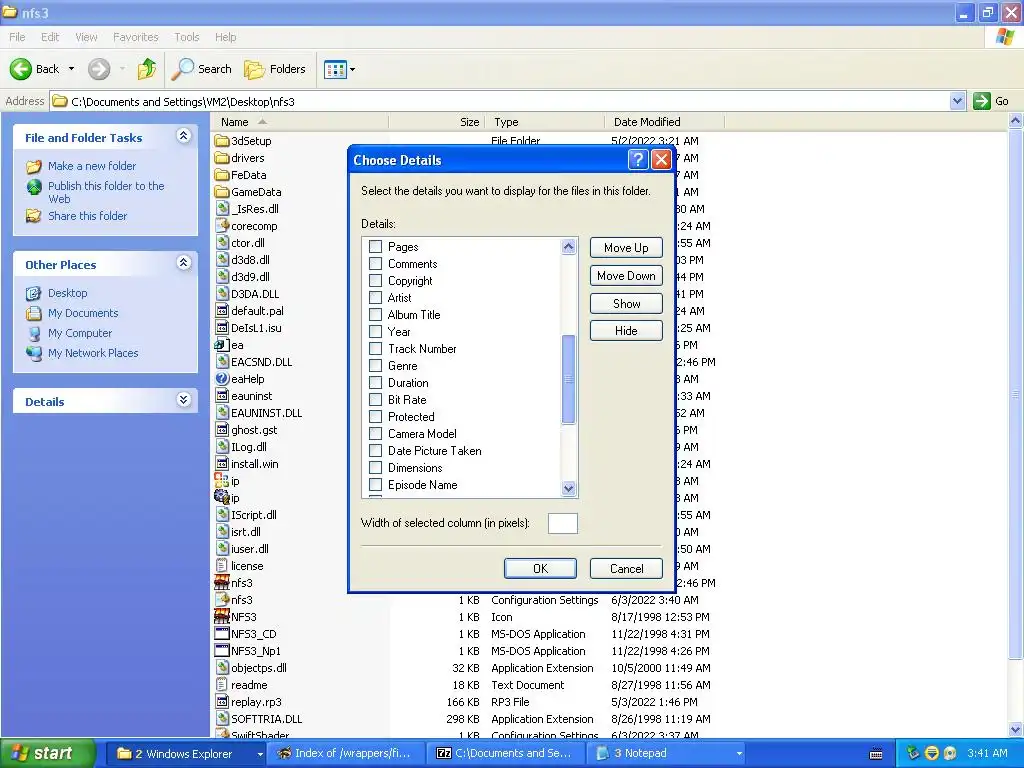Select the NFS3_CD MS-DOS application icon

[x=222, y=634]
